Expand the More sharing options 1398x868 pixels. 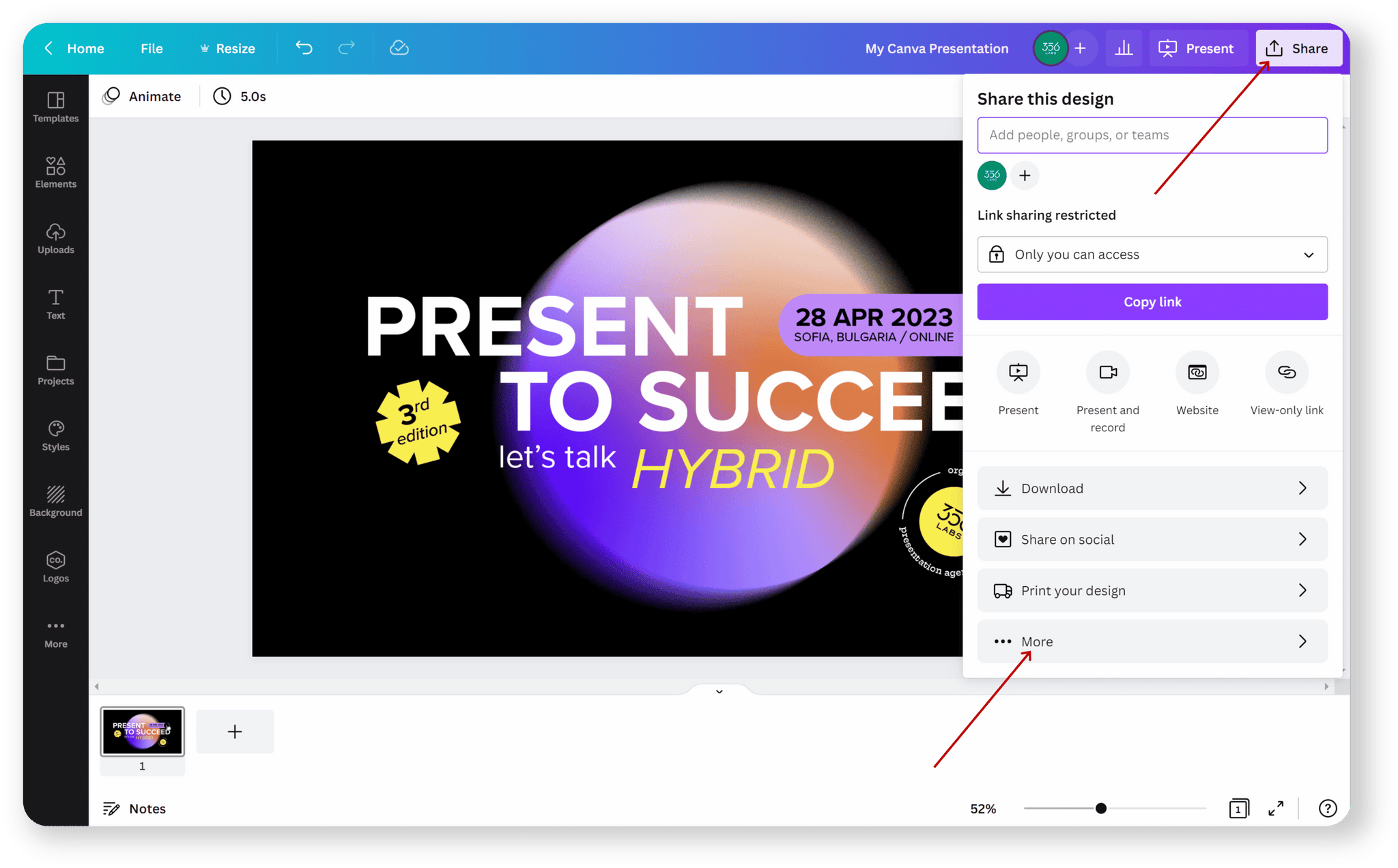click(1152, 641)
